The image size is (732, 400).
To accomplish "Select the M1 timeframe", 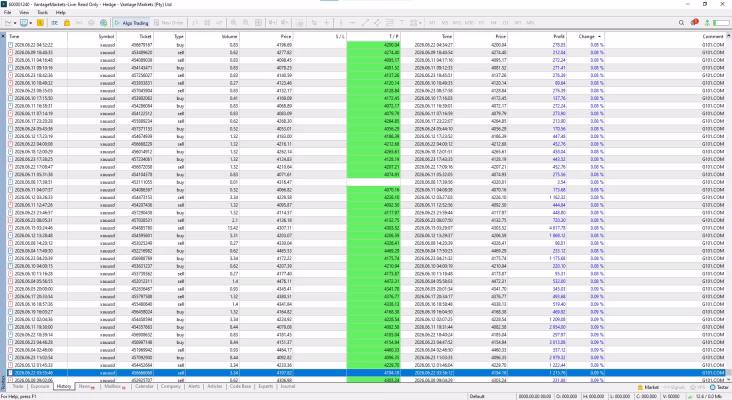I will pyautogui.click(x=432, y=22).
